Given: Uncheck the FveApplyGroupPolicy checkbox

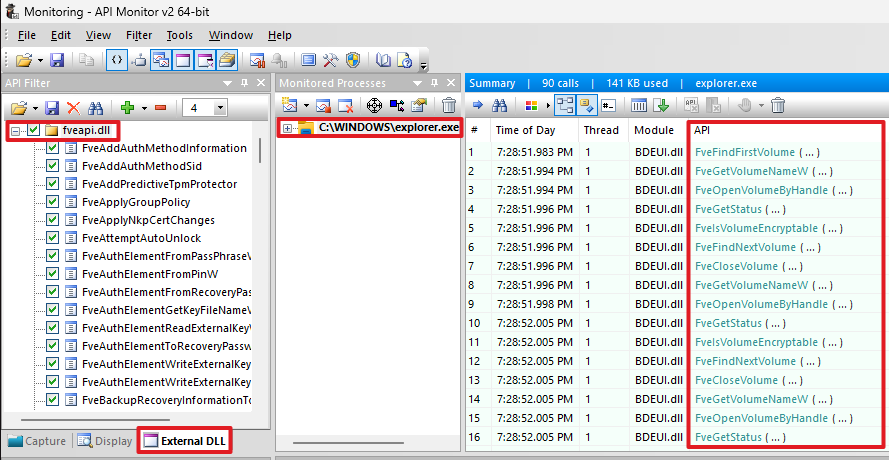Looking at the screenshot, I should tap(53, 202).
